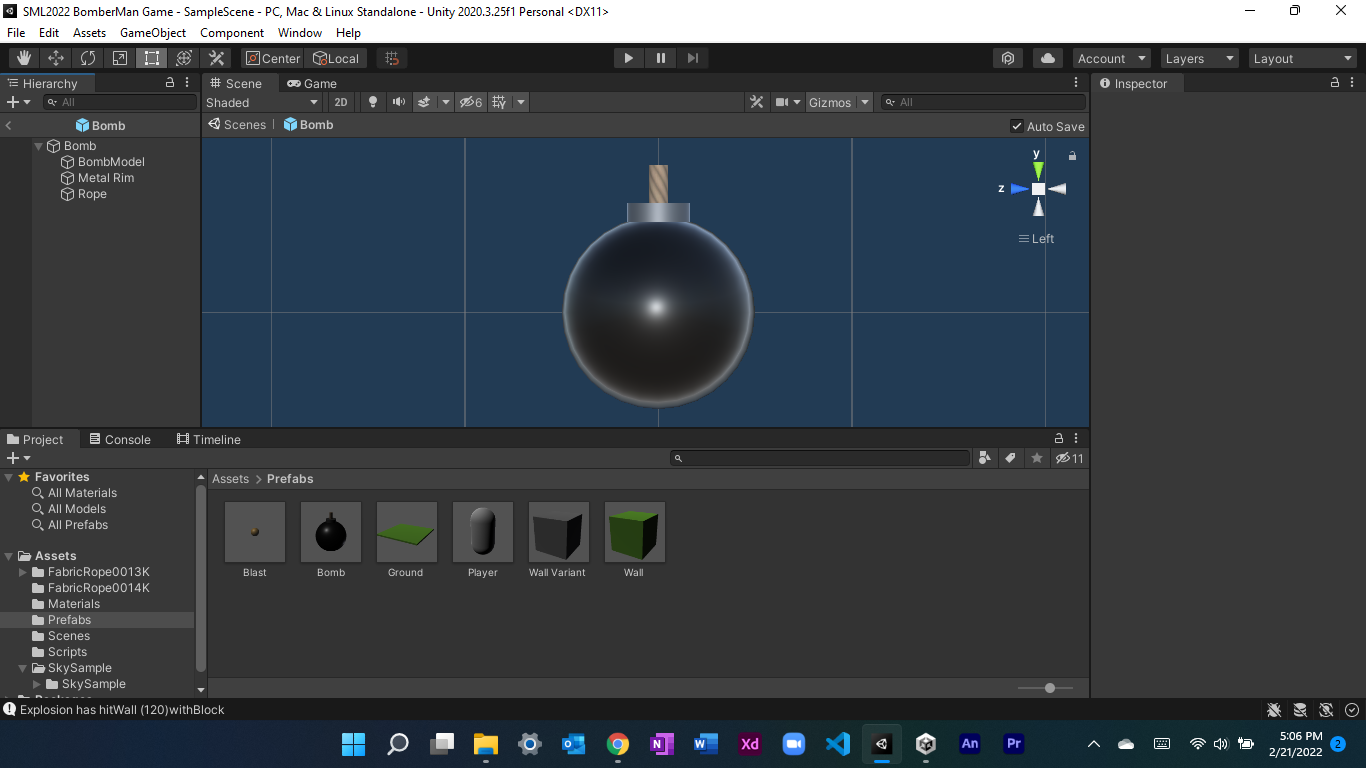Image resolution: width=1366 pixels, height=768 pixels.
Task: Open custom editor tools
Action: [216, 58]
